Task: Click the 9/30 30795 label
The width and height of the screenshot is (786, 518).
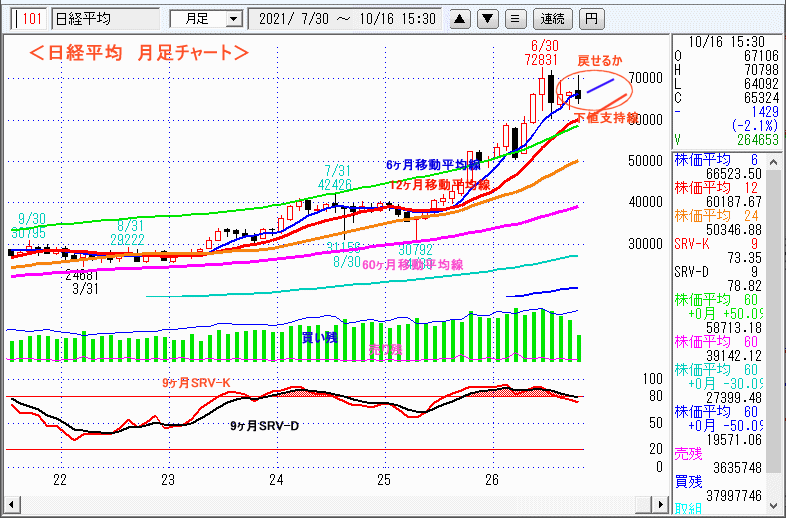Action: pyautogui.click(x=29, y=226)
